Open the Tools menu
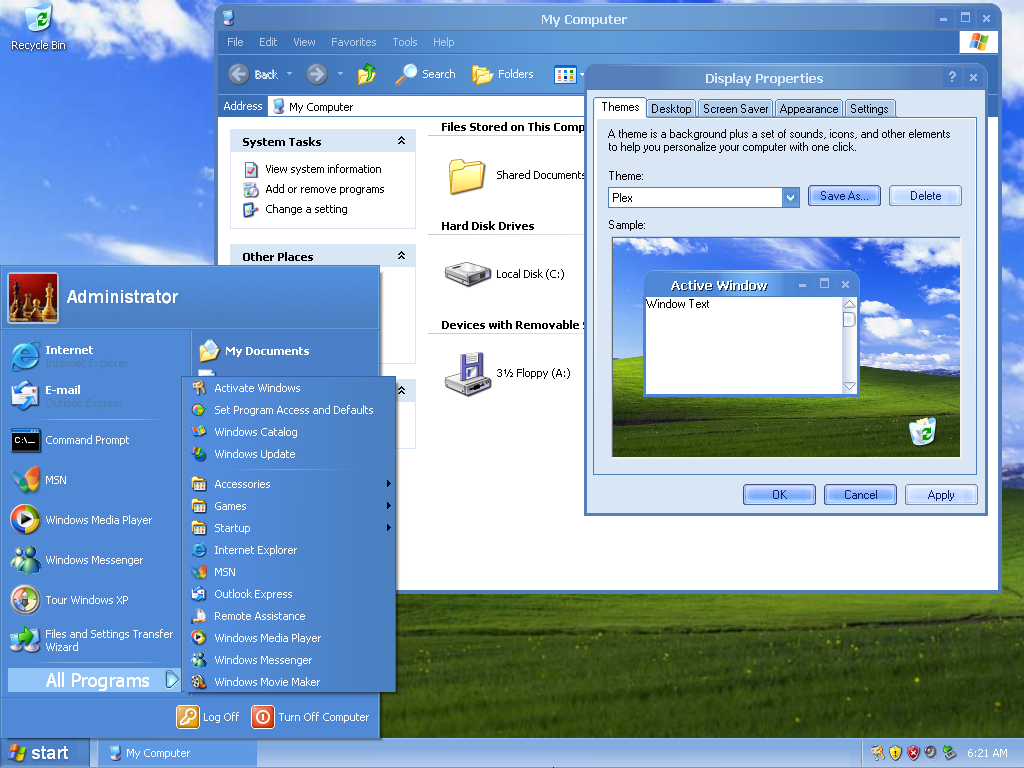This screenshot has height=768, width=1024. 404,42
